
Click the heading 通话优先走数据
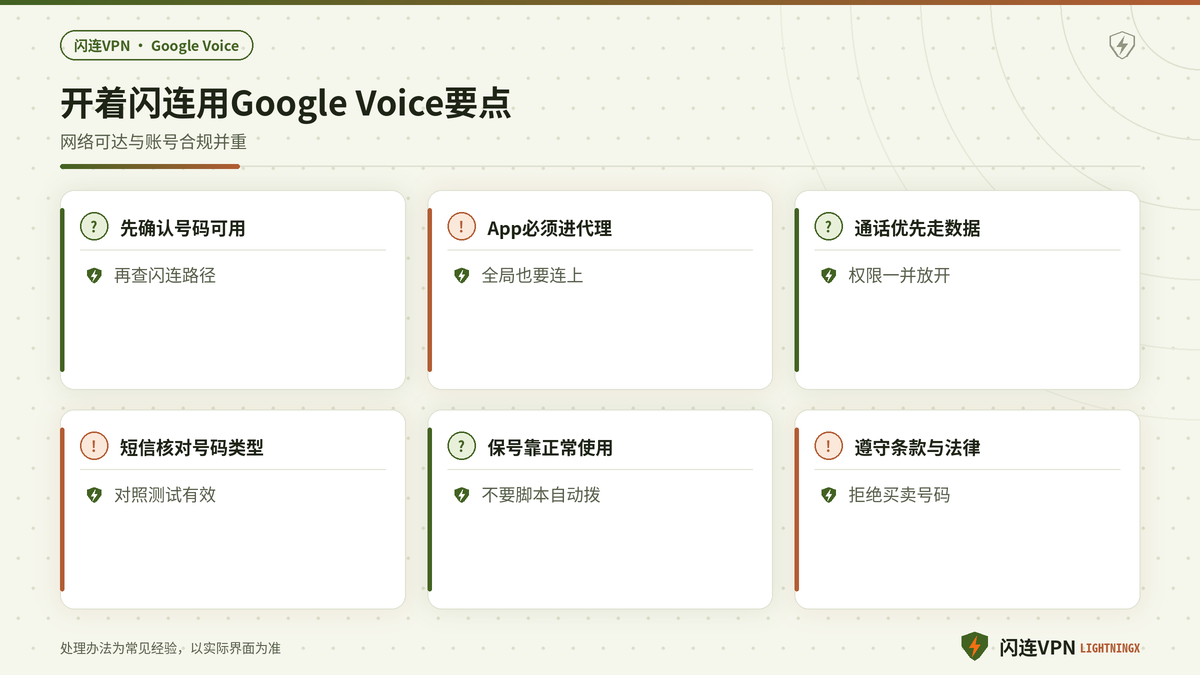click(917, 228)
